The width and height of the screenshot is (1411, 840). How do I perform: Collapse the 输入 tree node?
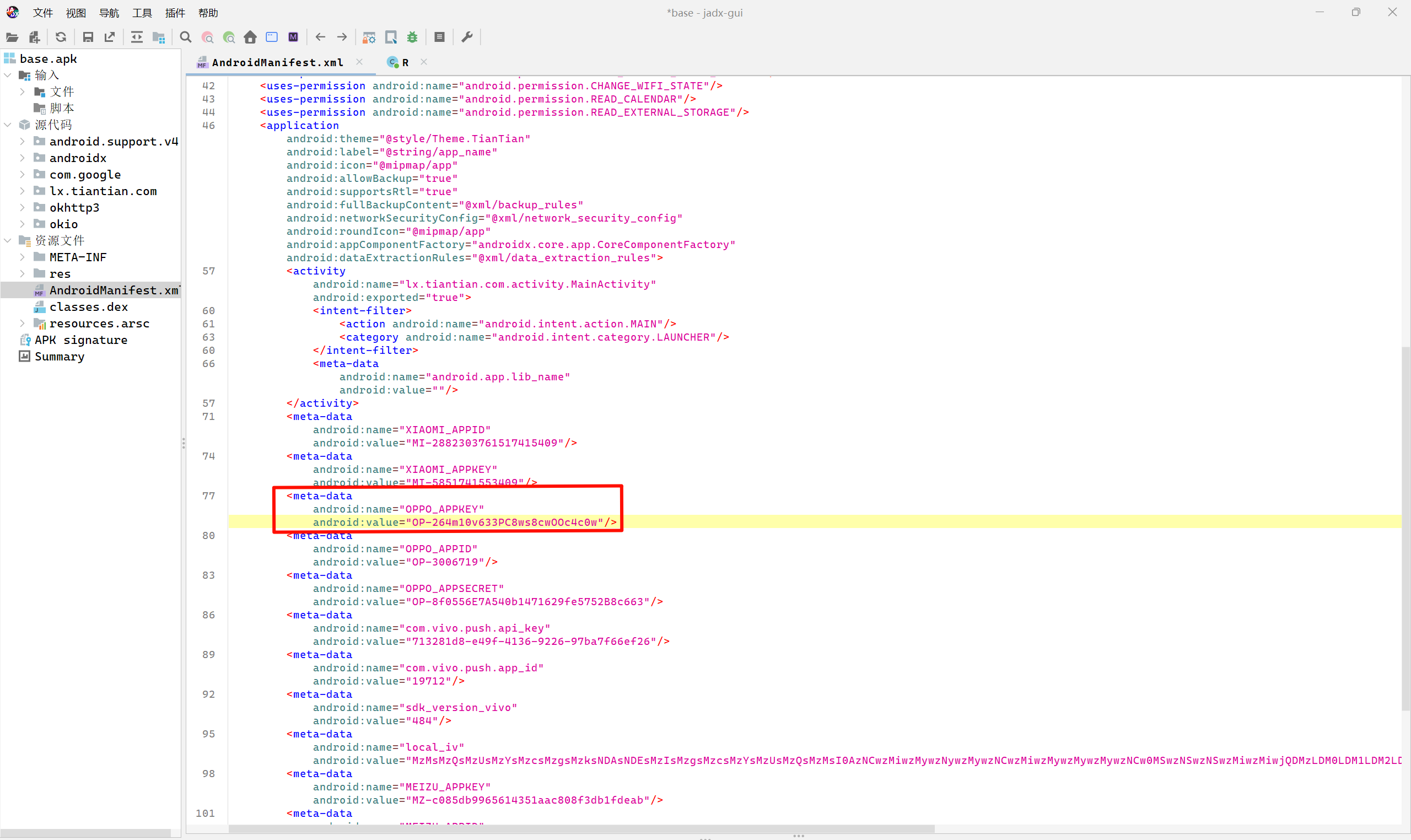8,76
